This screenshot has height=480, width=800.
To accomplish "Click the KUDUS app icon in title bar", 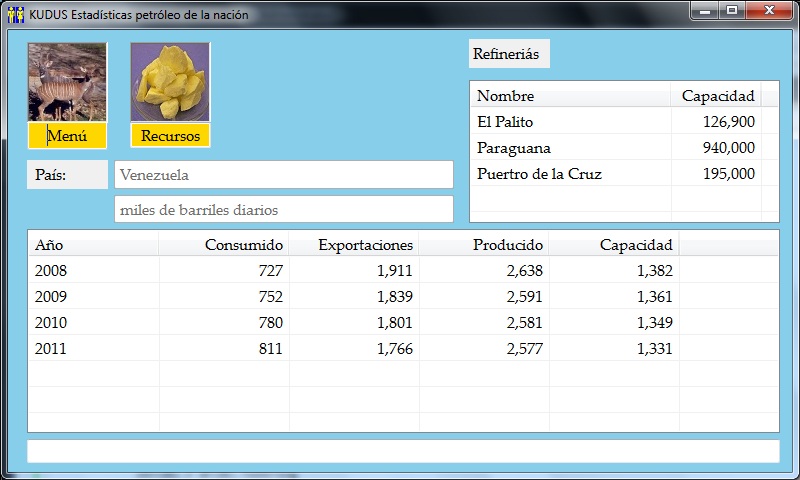I will point(16,14).
